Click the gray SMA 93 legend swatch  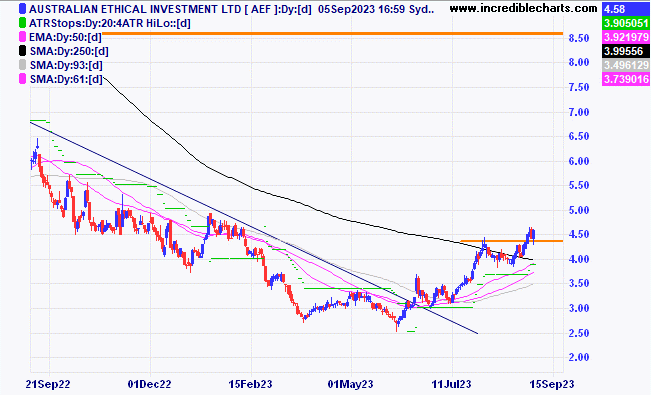coord(22,65)
